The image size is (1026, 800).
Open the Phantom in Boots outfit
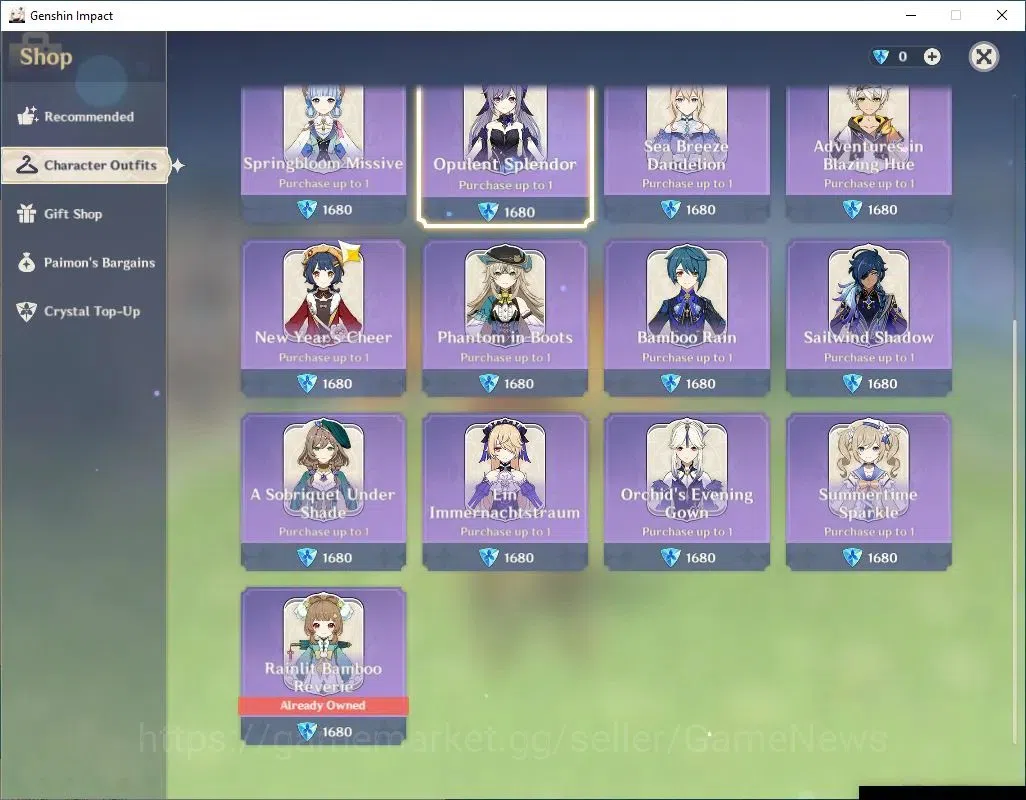[x=504, y=318]
